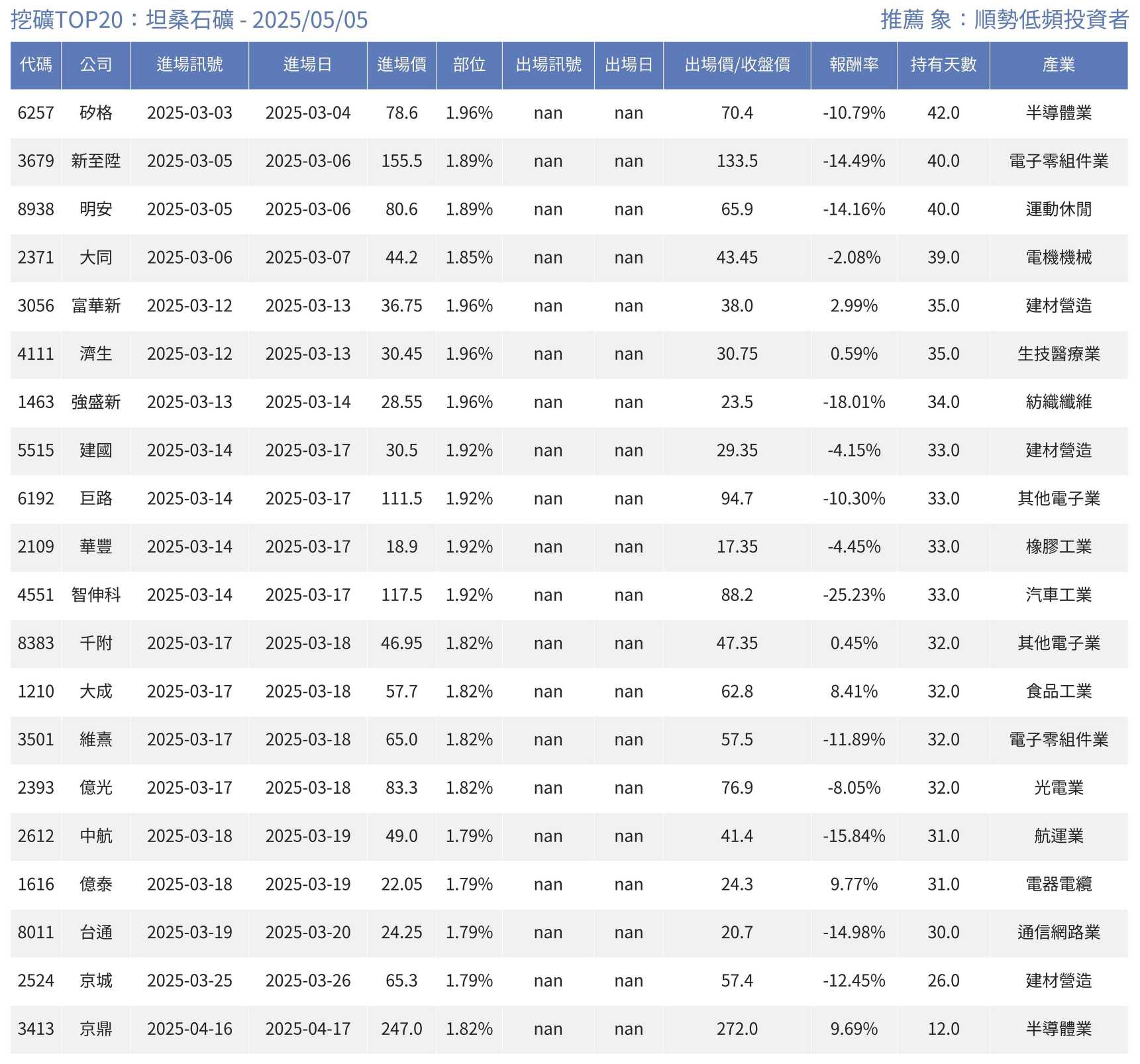Click company name 新至陞
1140x1064 pixels.
click(96, 162)
